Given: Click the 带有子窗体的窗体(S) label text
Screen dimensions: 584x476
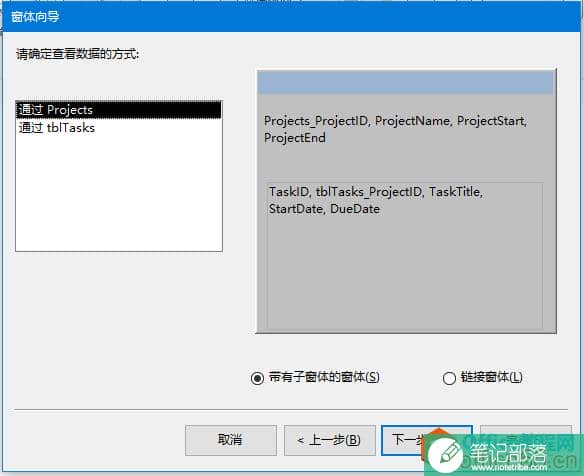Looking at the screenshot, I should click(x=324, y=377).
